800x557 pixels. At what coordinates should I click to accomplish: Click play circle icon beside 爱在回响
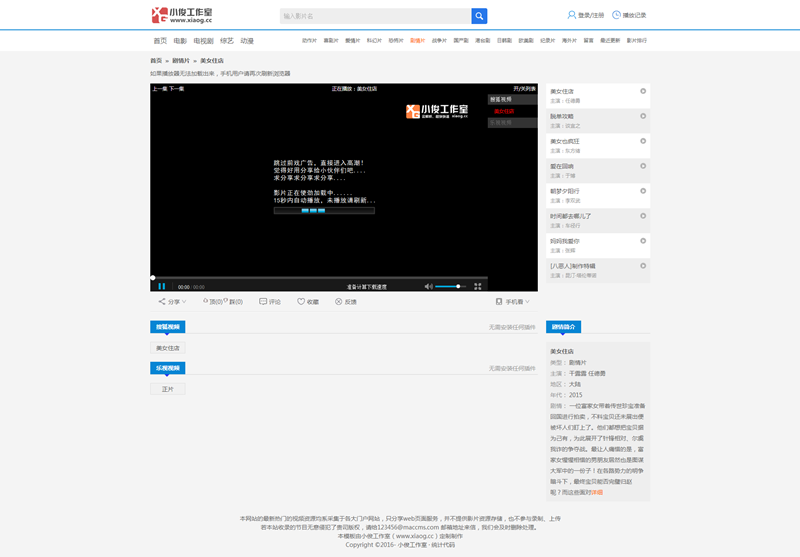(643, 166)
